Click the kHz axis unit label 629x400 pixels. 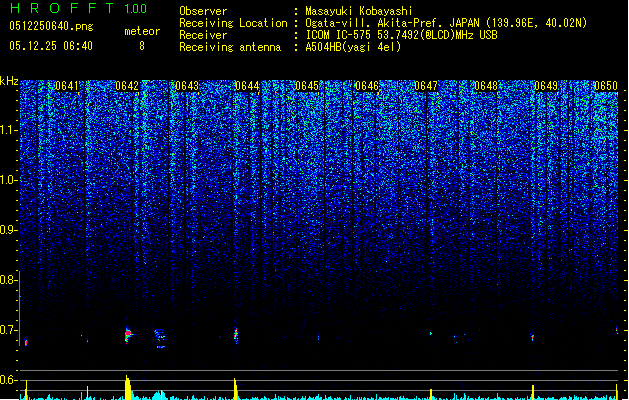(9, 81)
